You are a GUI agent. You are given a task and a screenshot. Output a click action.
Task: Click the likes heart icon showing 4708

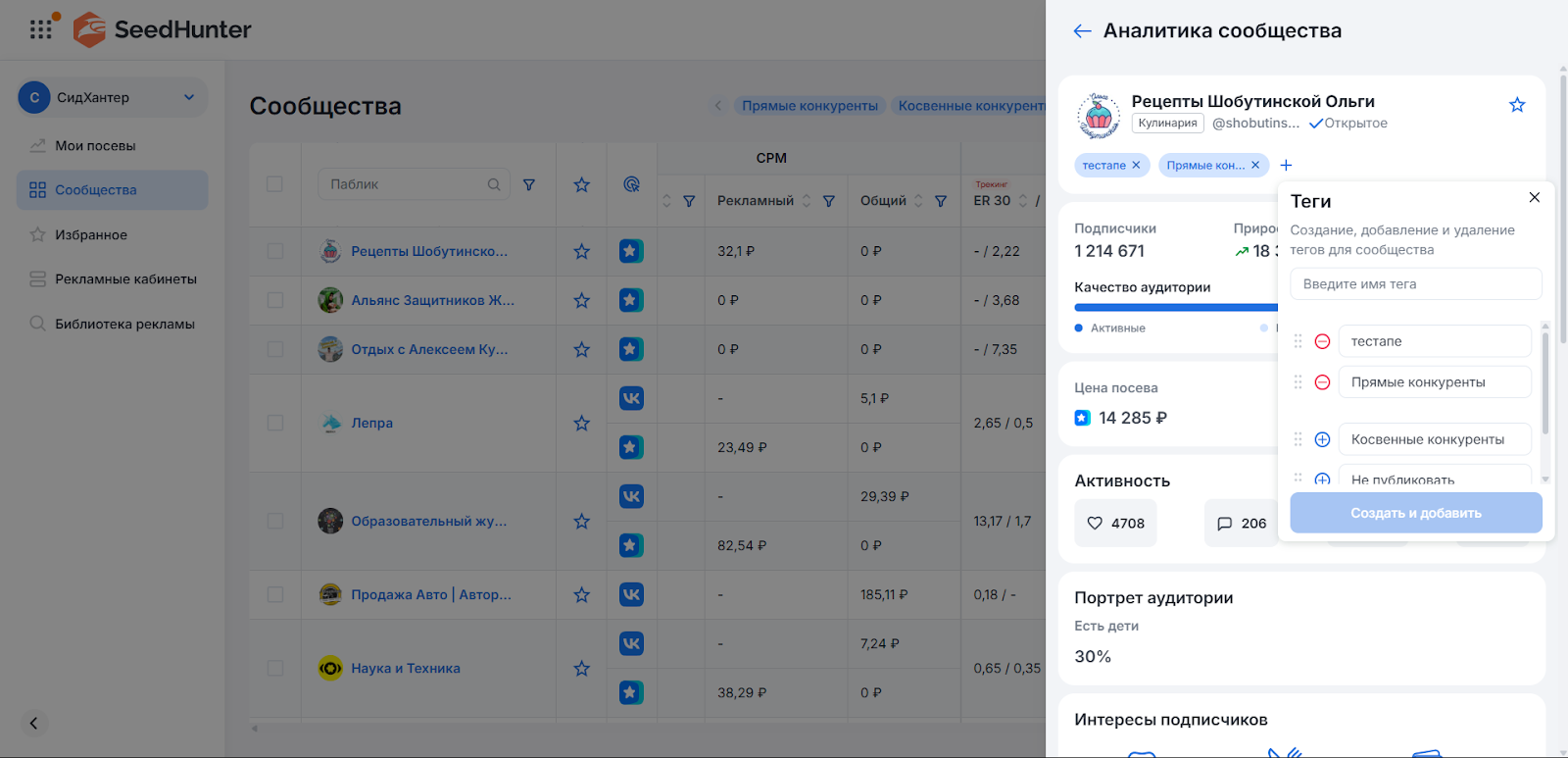click(1096, 524)
